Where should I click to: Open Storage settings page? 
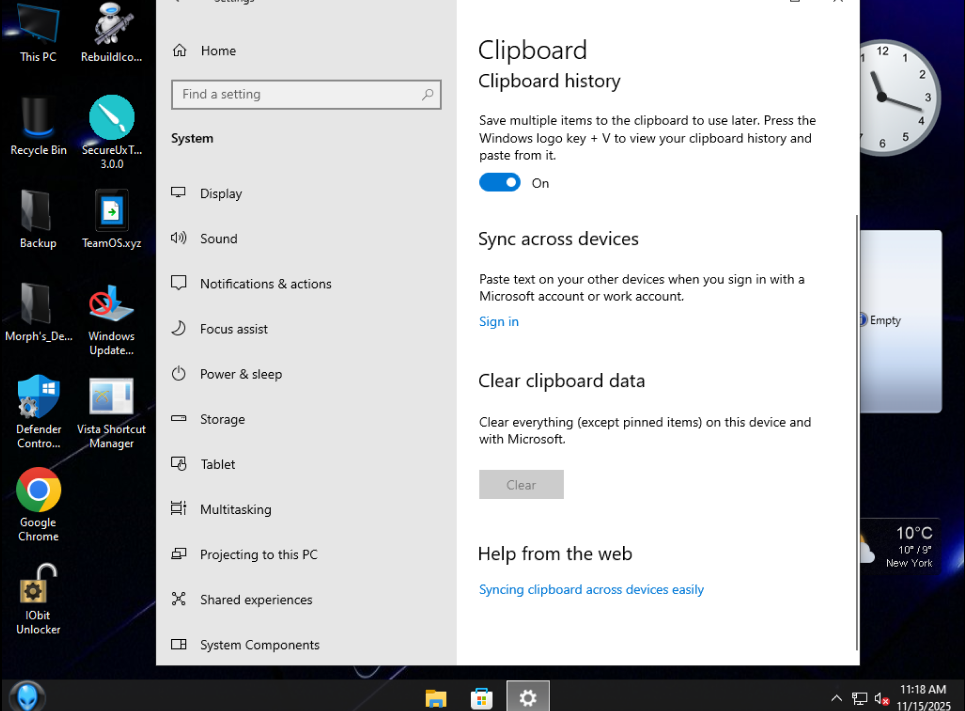click(222, 420)
